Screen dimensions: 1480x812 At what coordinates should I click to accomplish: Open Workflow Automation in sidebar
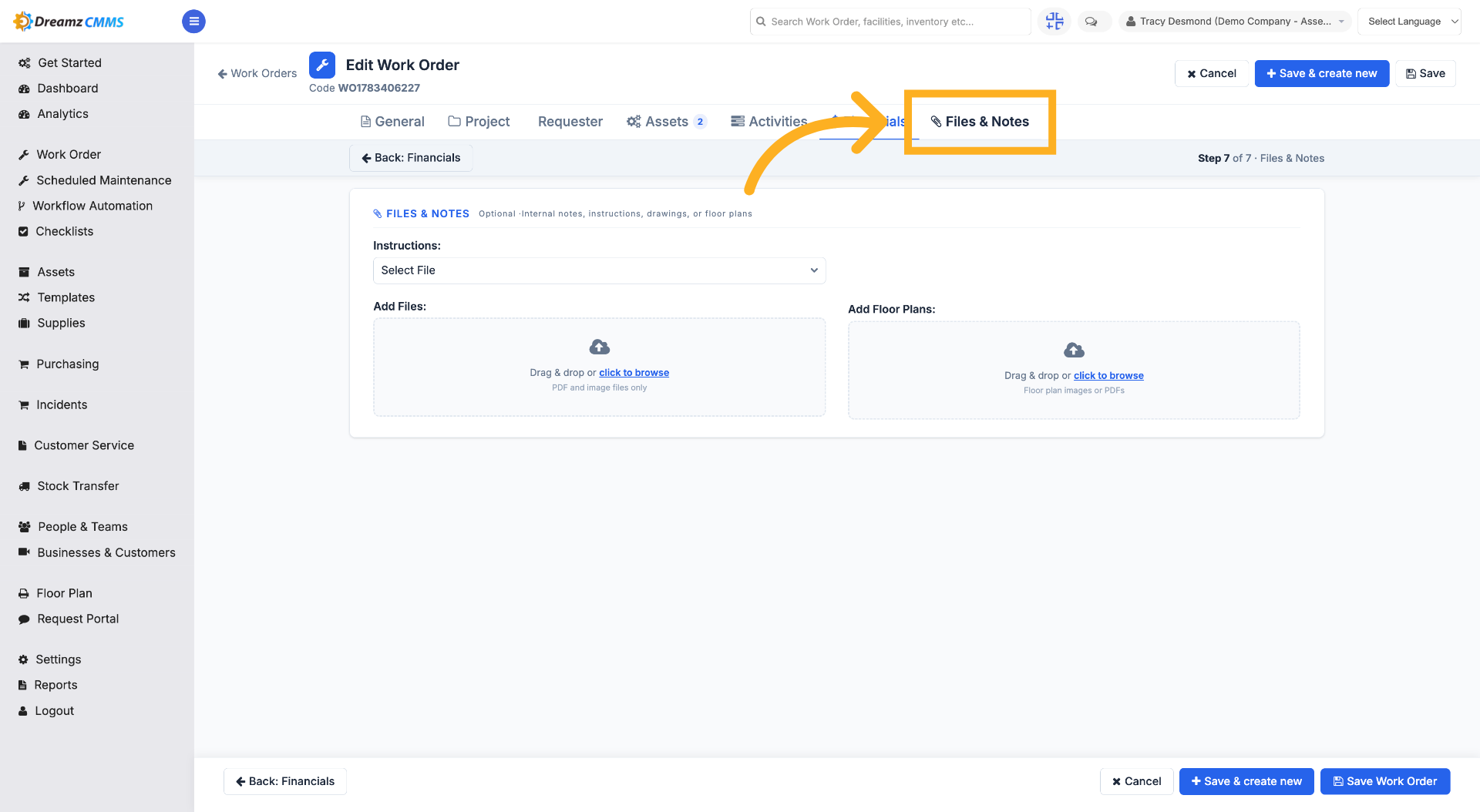point(85,206)
